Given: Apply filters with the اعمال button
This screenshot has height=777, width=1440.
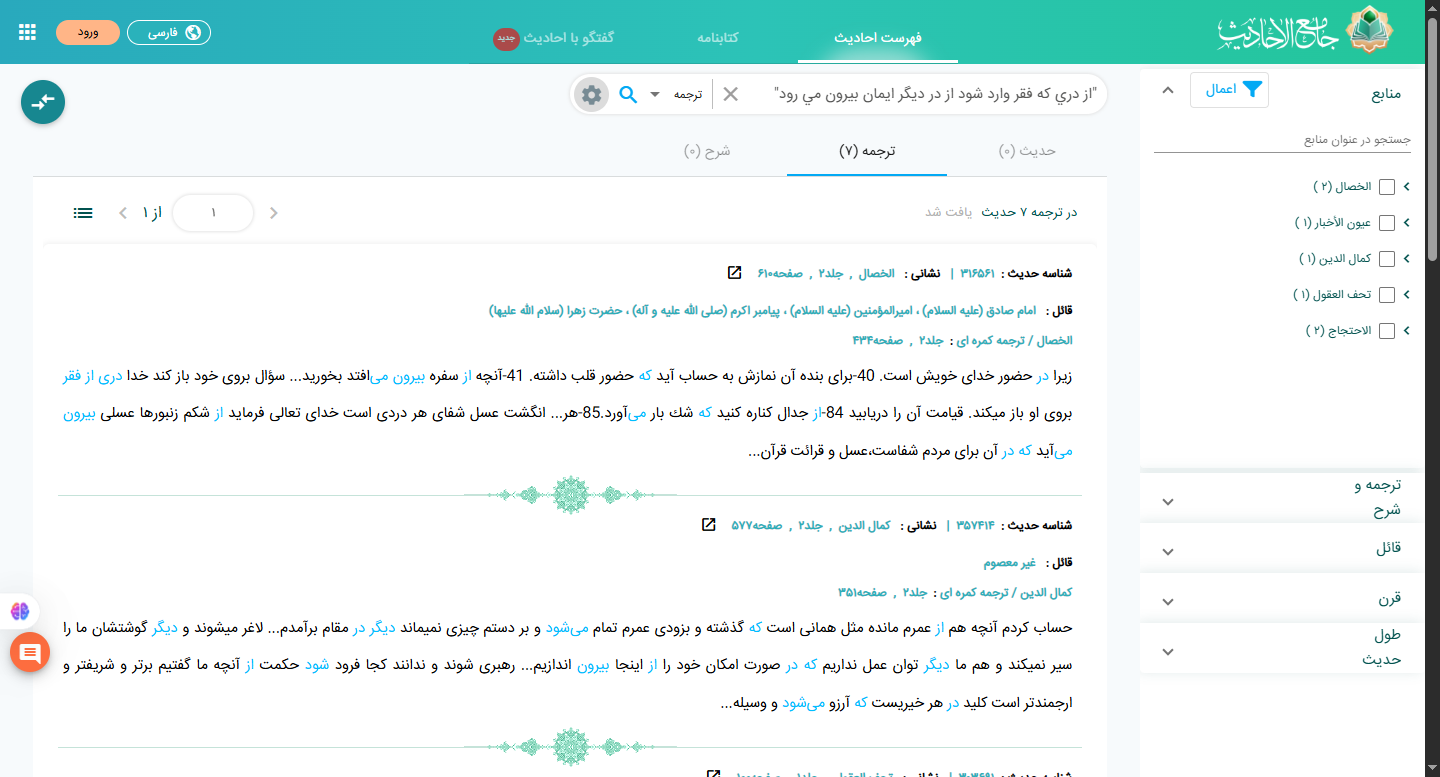Looking at the screenshot, I should 1229,90.
